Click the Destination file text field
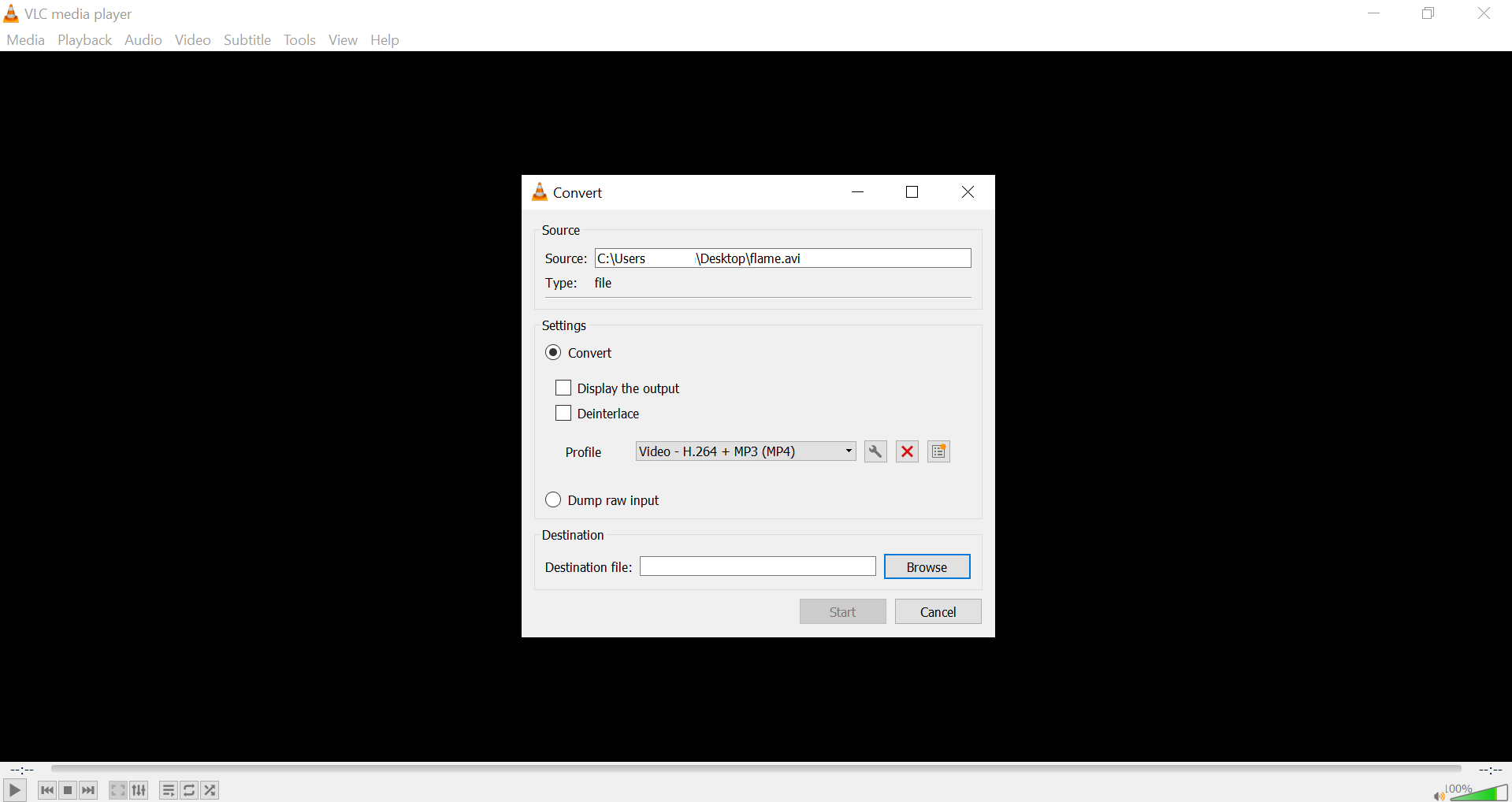Screen dimensions: 1512x802 pyautogui.click(x=757, y=567)
